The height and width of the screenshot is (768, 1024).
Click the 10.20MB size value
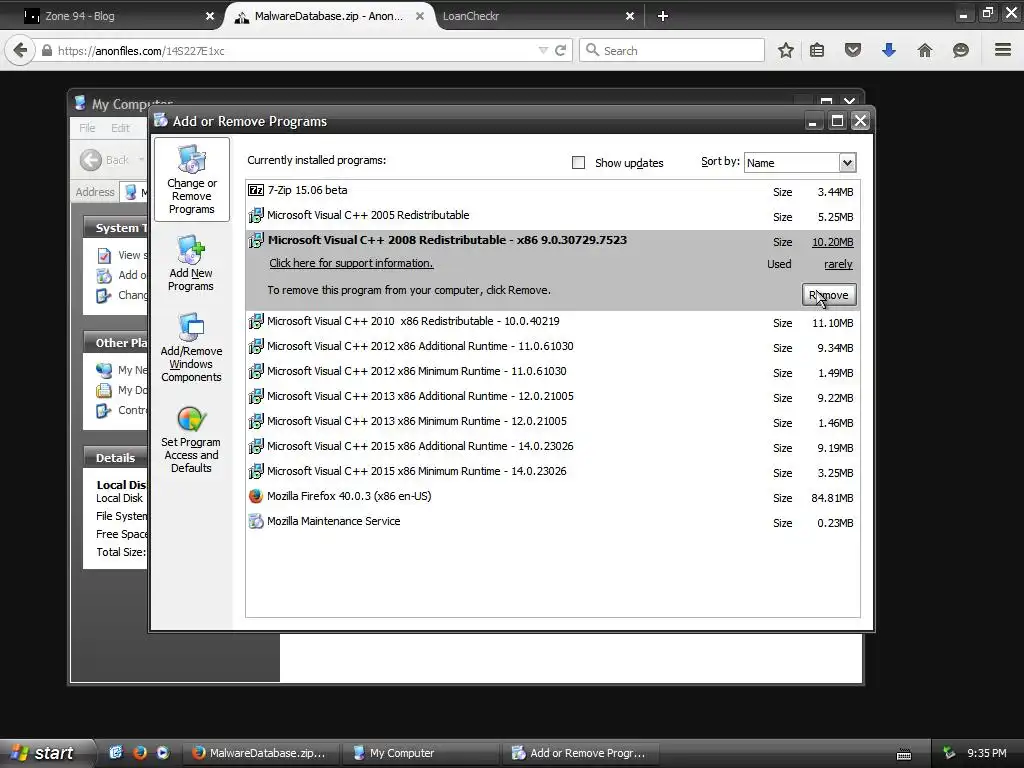(x=833, y=242)
